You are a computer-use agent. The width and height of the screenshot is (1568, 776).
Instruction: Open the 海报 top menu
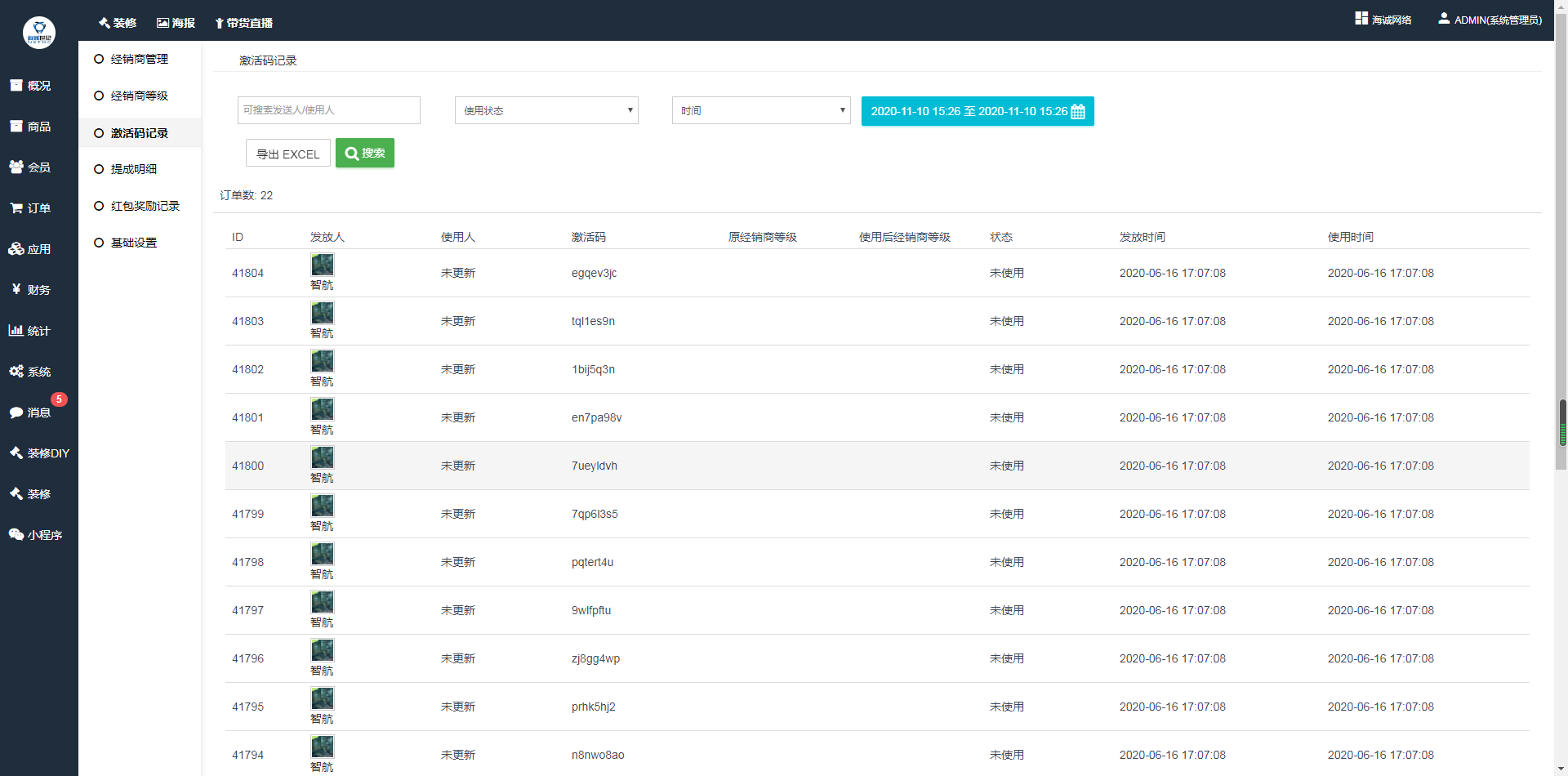[x=176, y=23]
